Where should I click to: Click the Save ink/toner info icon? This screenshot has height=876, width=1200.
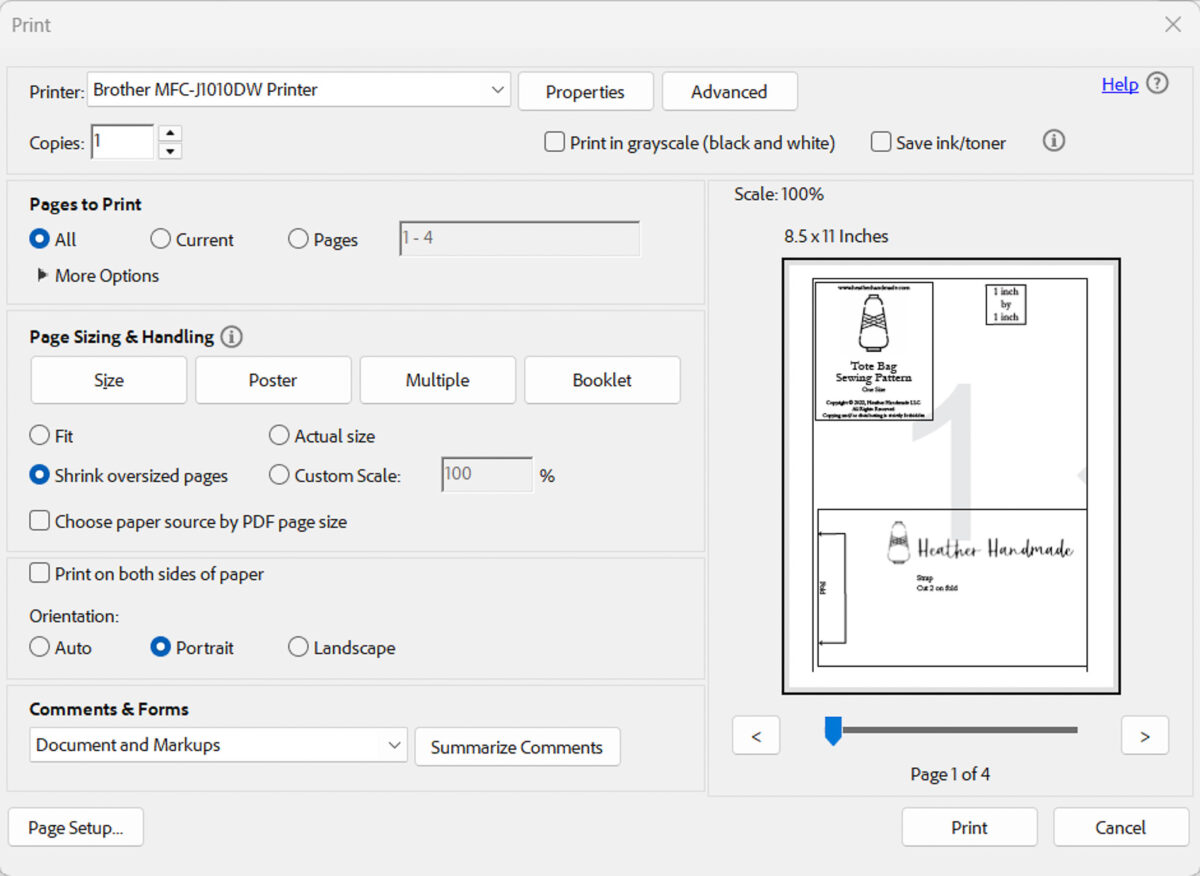(x=1054, y=141)
